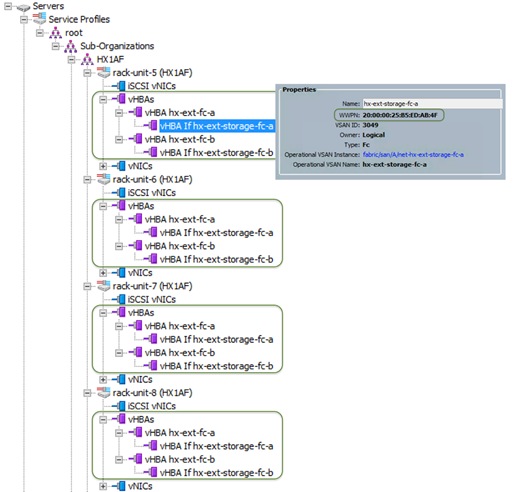Image resolution: width=516 pixels, height=492 pixels.
Task: Click vNICs icon under rack-unit-5
Action: point(119,166)
